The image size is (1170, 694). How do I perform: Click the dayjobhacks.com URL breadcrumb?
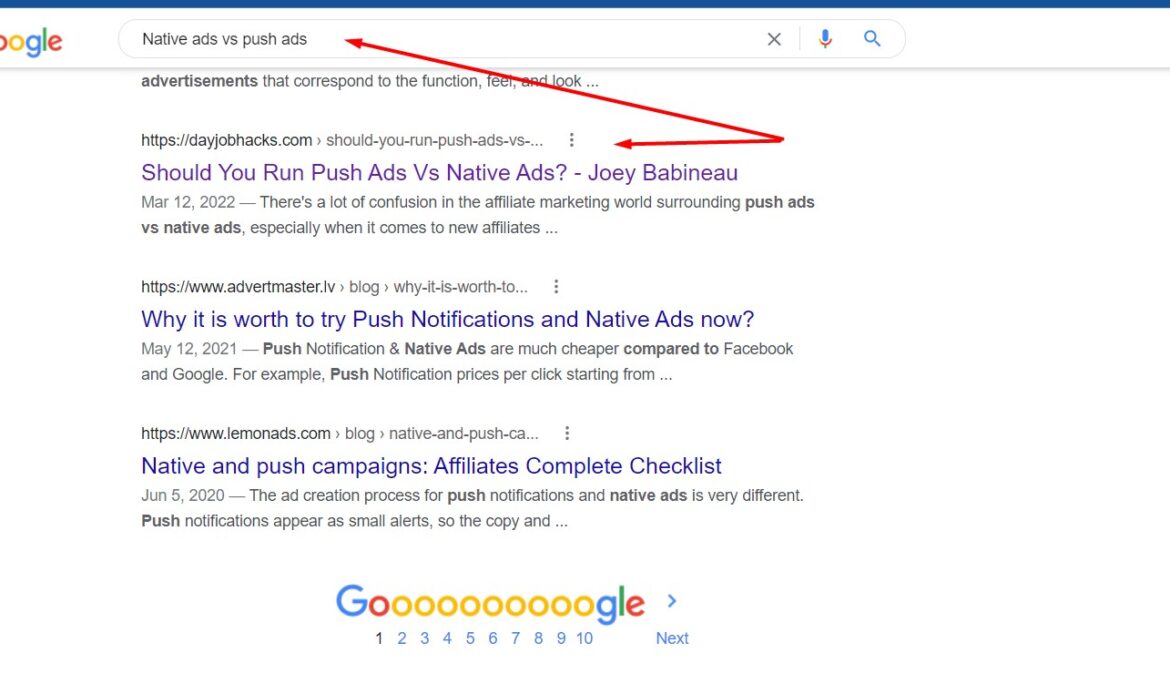tap(342, 140)
